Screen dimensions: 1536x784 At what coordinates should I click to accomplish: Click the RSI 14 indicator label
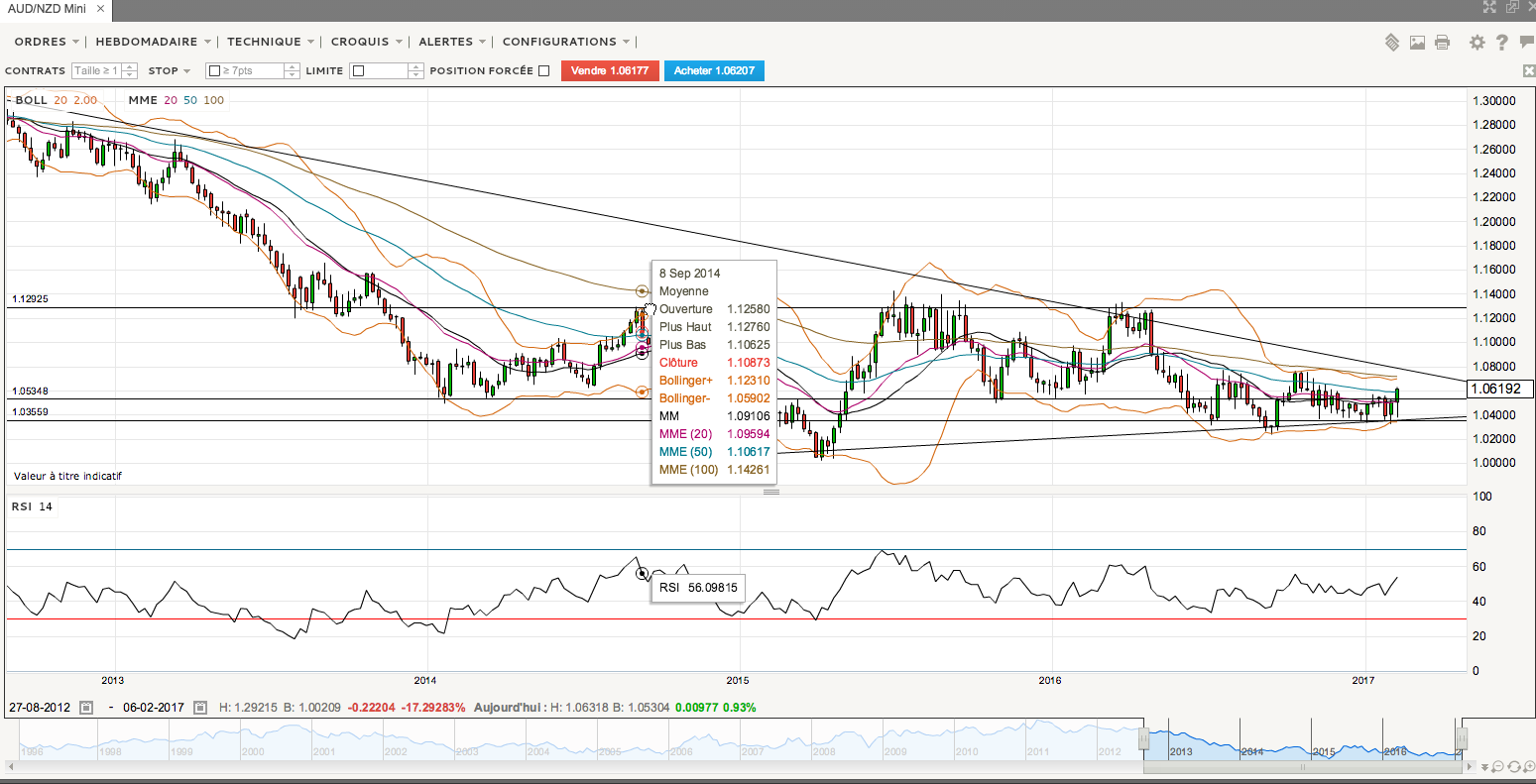[32, 506]
